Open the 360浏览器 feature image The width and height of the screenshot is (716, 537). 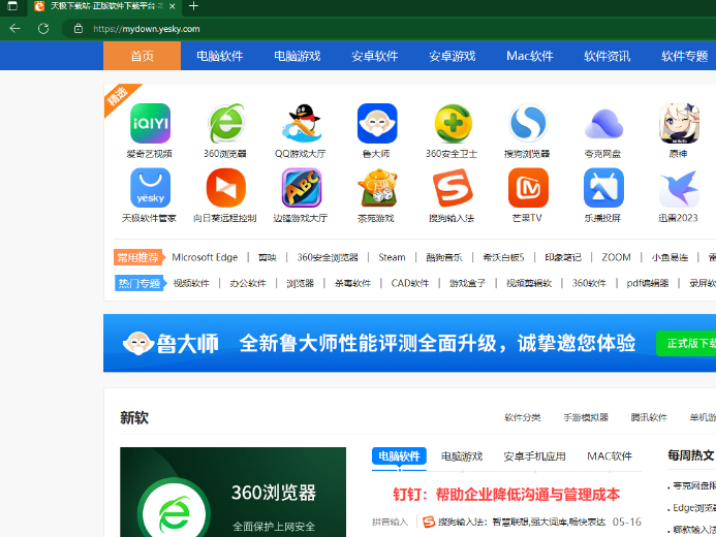(x=233, y=492)
